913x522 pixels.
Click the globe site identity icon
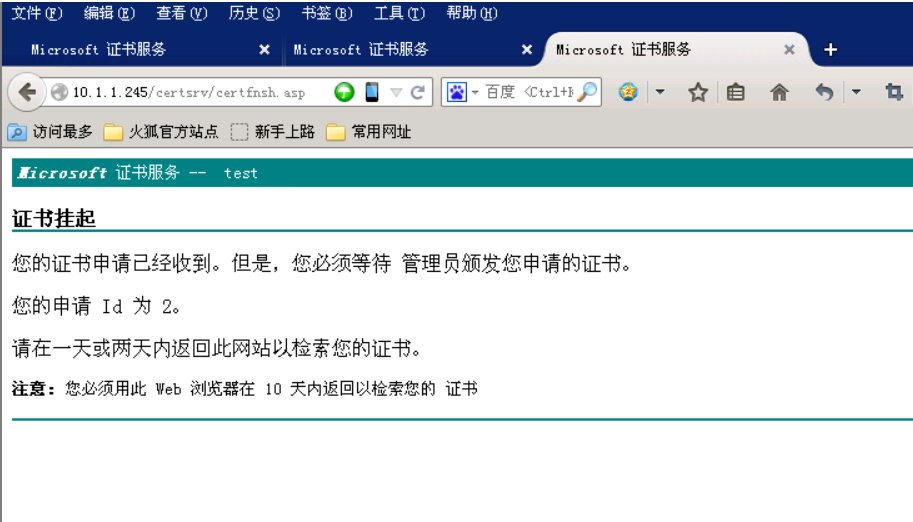pos(59,92)
